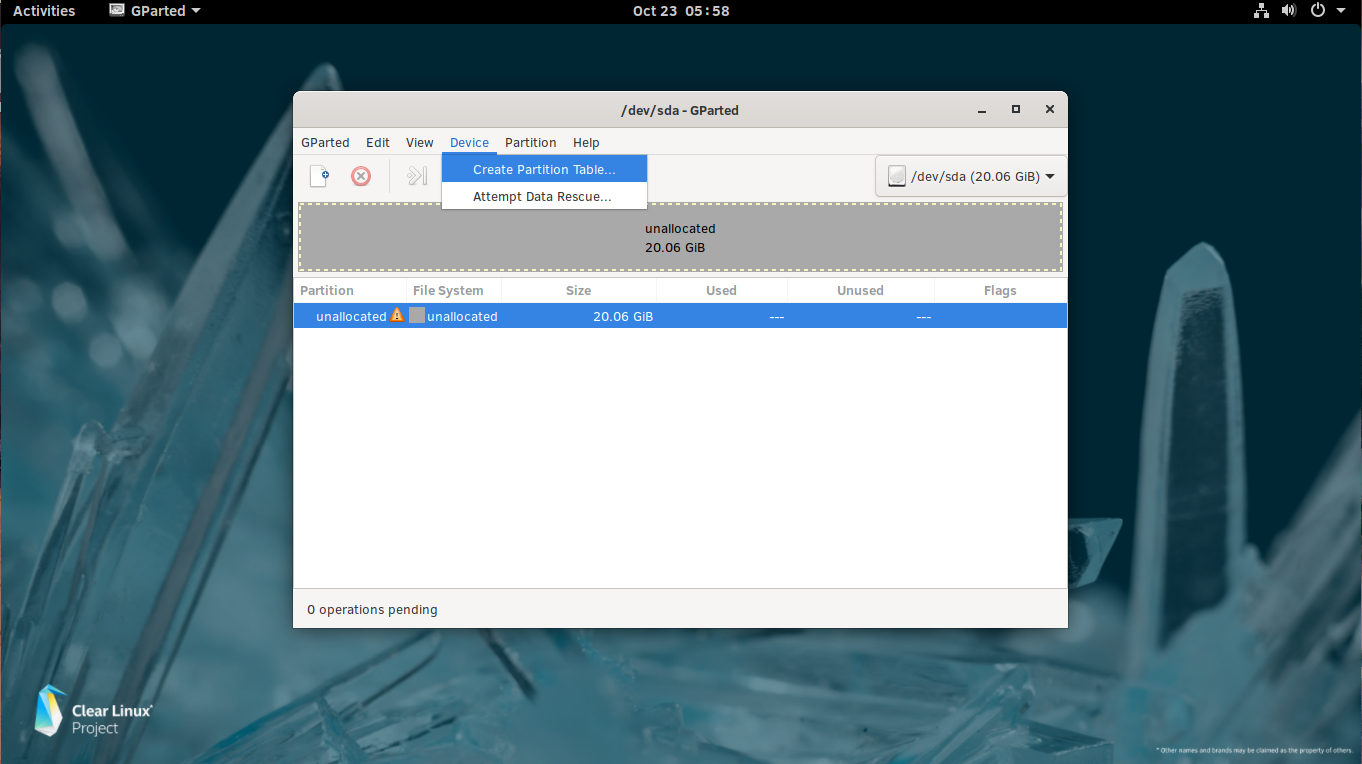Open the GParted application menu in top bar
Screen dimensions: 1362x764
coord(154,11)
